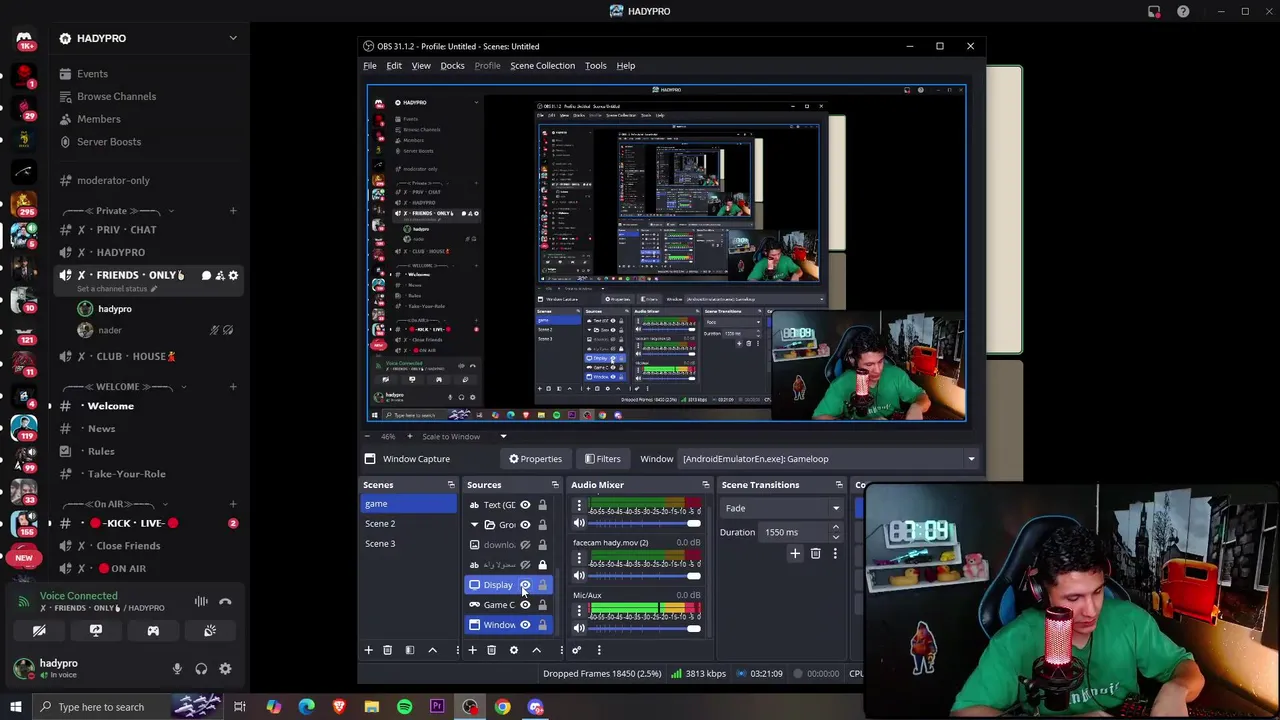Viewport: 1280px width, 720px height.
Task: Start an activity with the Discord game controller icon
Action: 153,631
